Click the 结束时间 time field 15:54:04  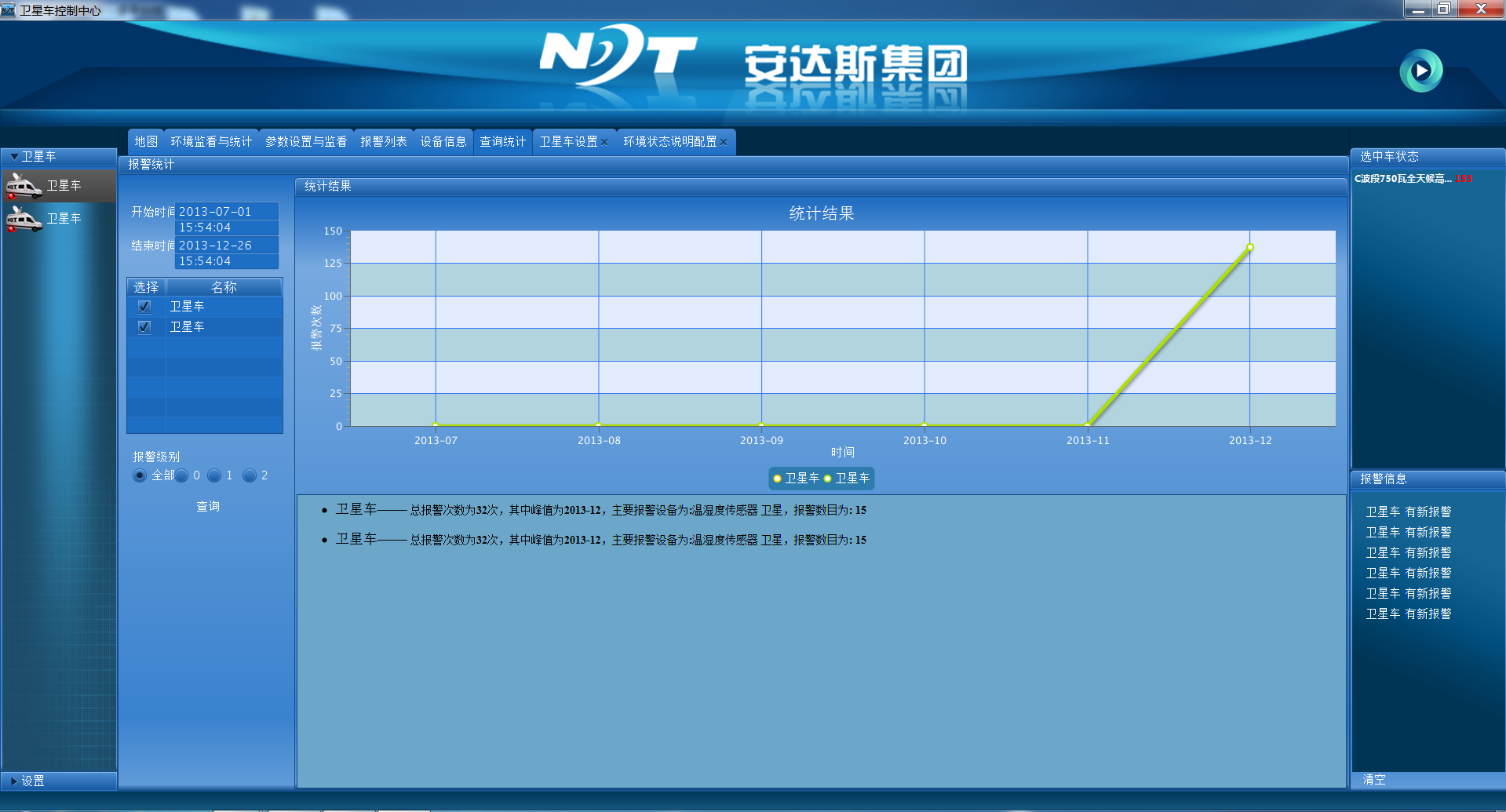(x=227, y=261)
